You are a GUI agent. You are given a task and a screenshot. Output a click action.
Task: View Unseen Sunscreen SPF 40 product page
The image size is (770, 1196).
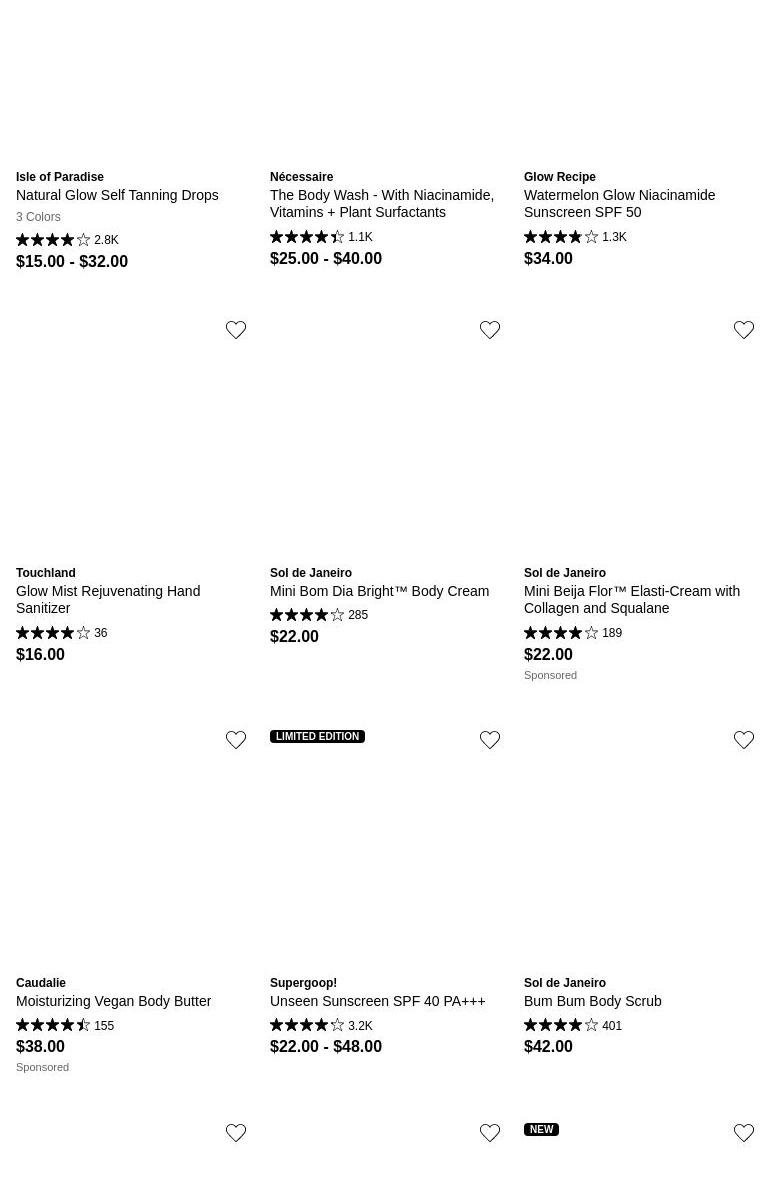coord(377,1001)
